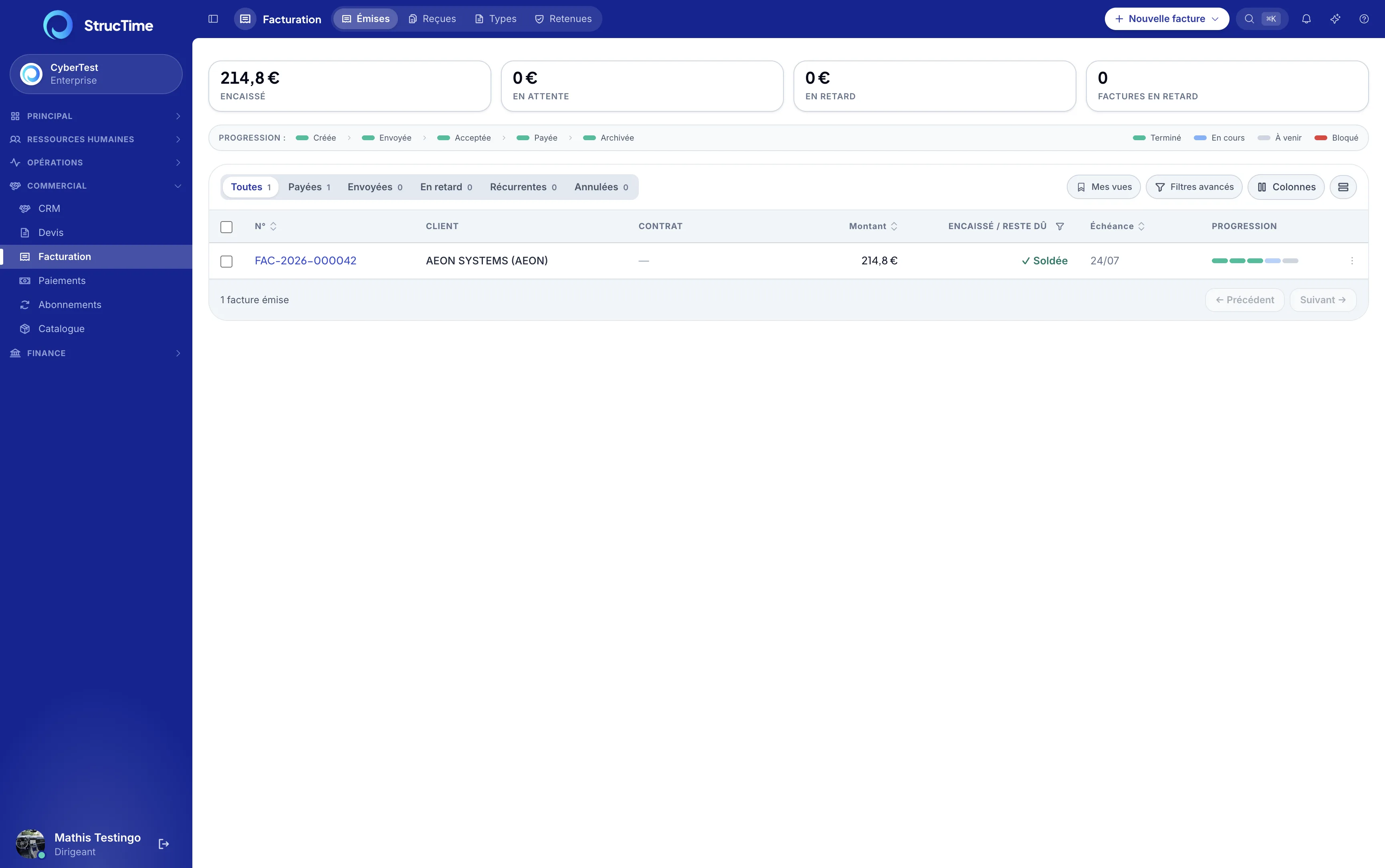Open invoice FAC-2026-000042 link
Screen dimensions: 1385x868
(x=305, y=261)
